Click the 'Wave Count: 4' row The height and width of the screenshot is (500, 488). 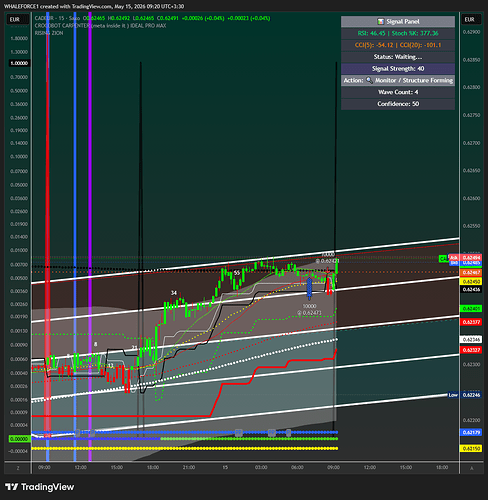pyautogui.click(x=398, y=92)
